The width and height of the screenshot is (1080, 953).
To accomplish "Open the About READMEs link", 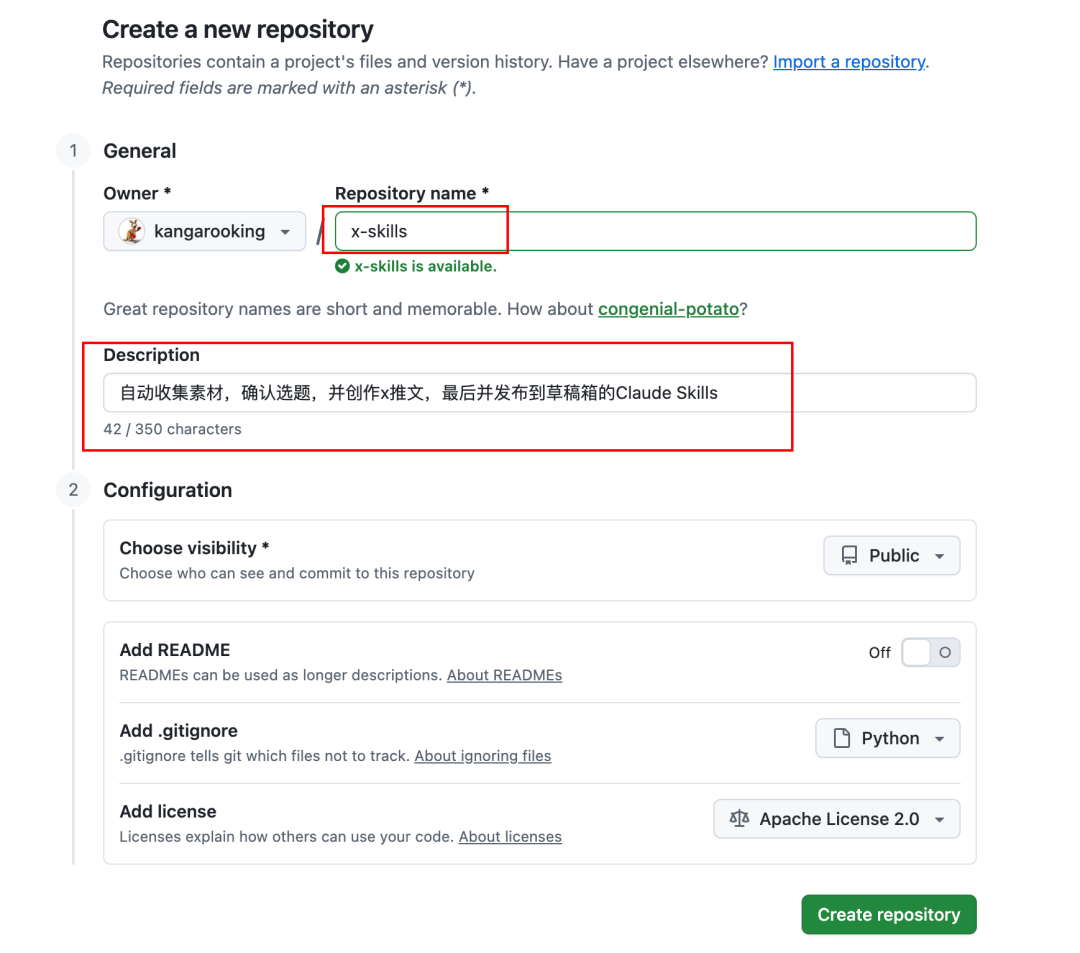I will (504, 675).
